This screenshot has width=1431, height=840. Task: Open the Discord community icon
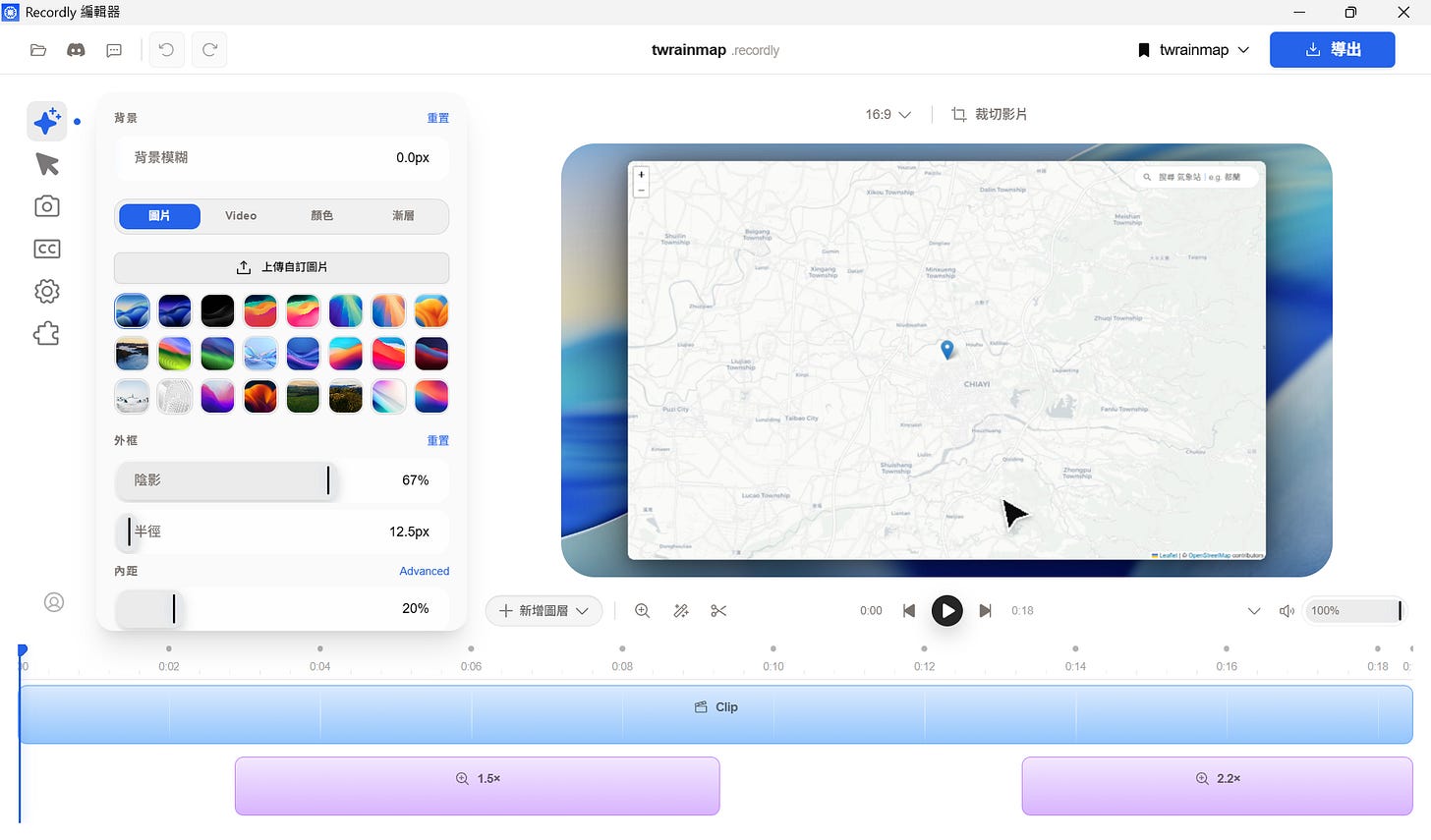click(x=76, y=50)
